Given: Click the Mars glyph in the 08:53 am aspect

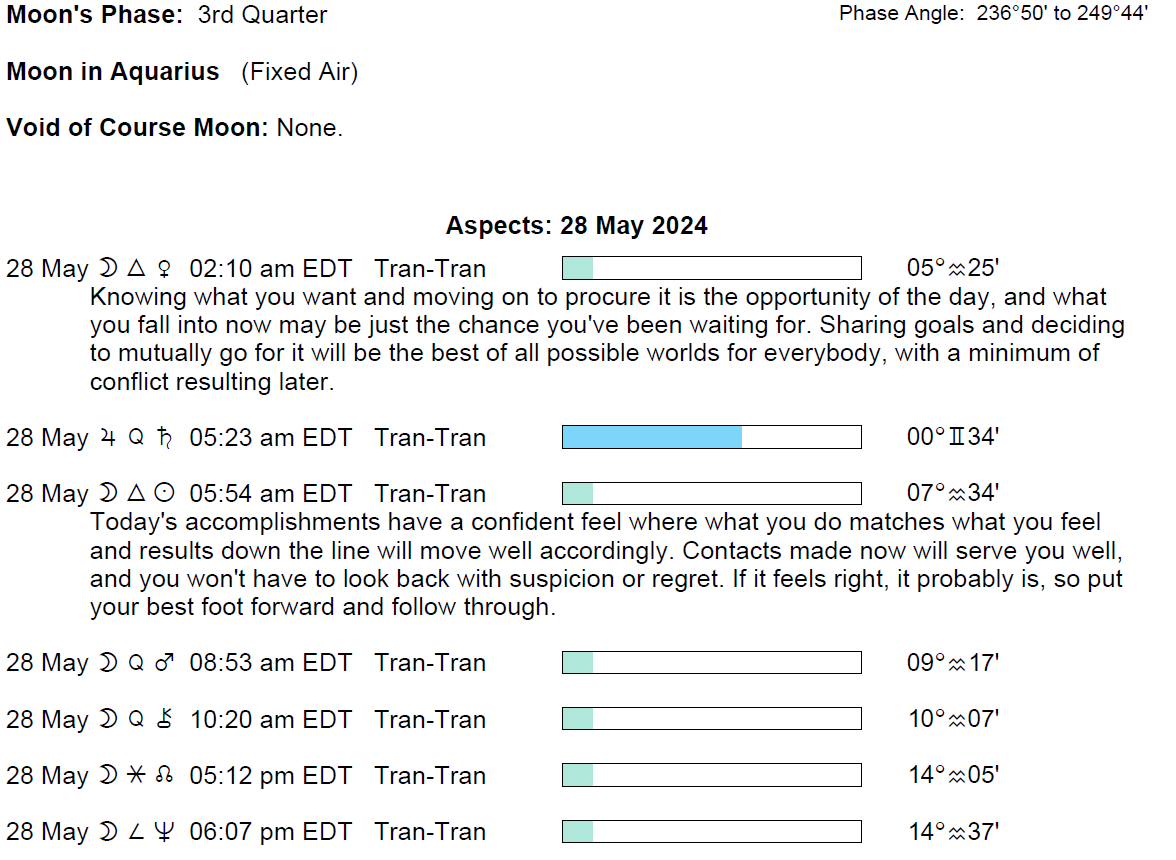Looking at the screenshot, I should (165, 663).
